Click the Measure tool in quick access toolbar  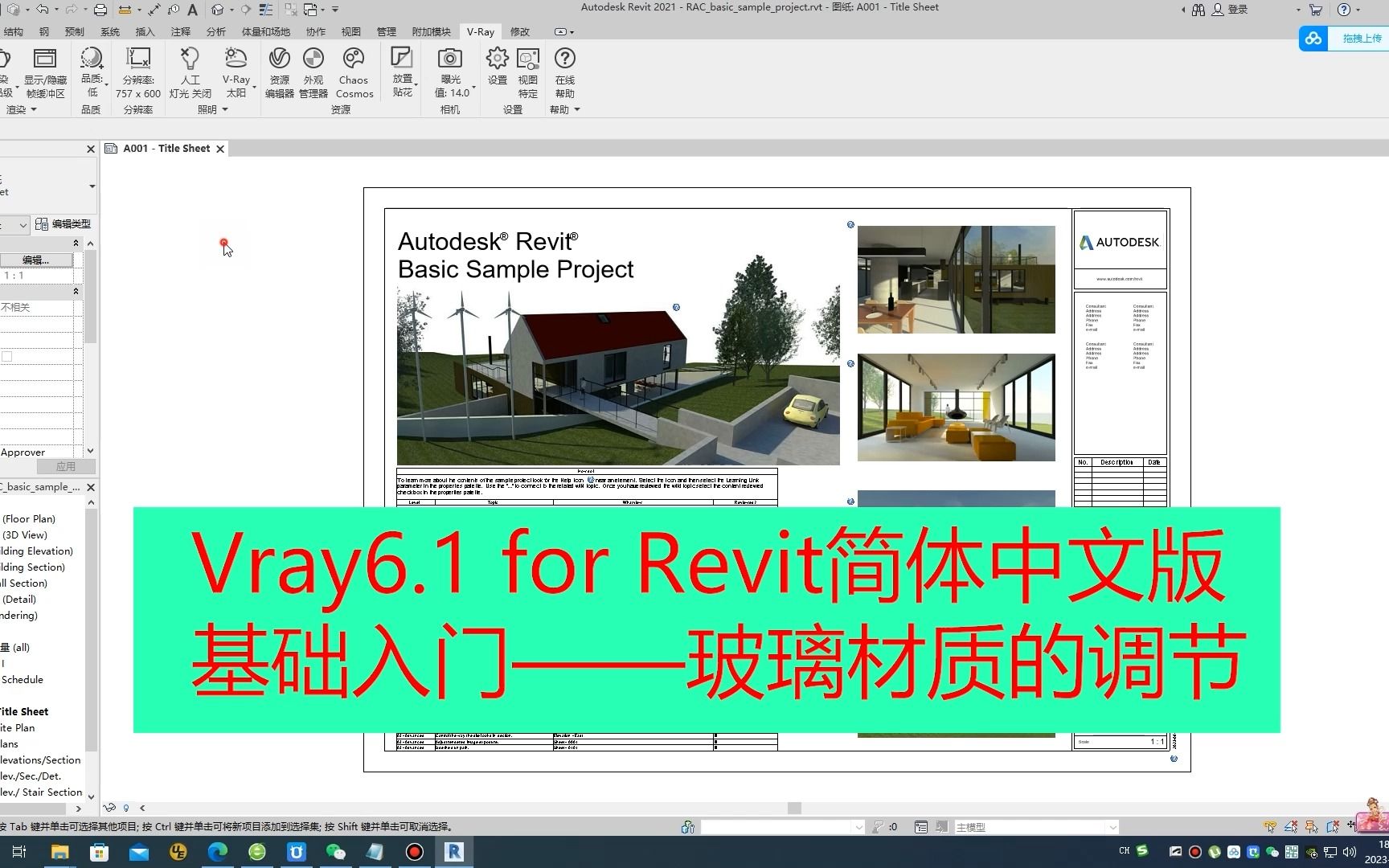(125, 10)
